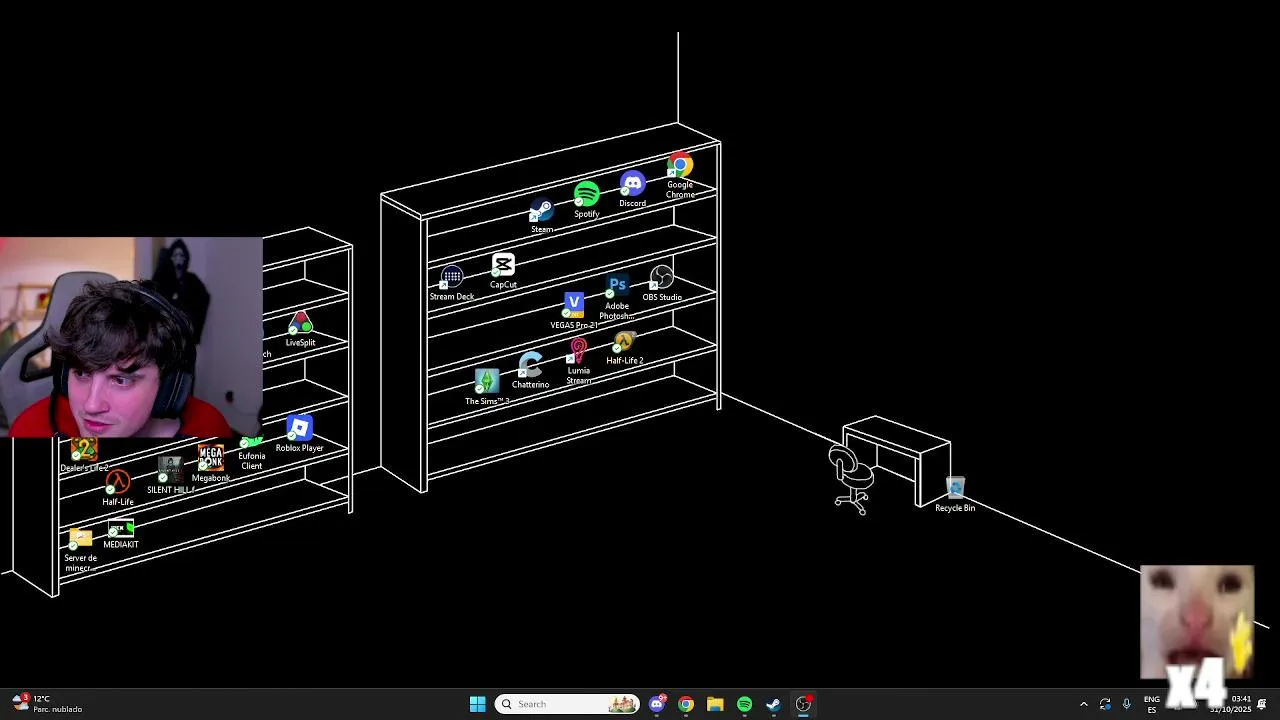The height and width of the screenshot is (720, 1280).
Task: Open Discord from the taskbar
Action: [657, 704]
